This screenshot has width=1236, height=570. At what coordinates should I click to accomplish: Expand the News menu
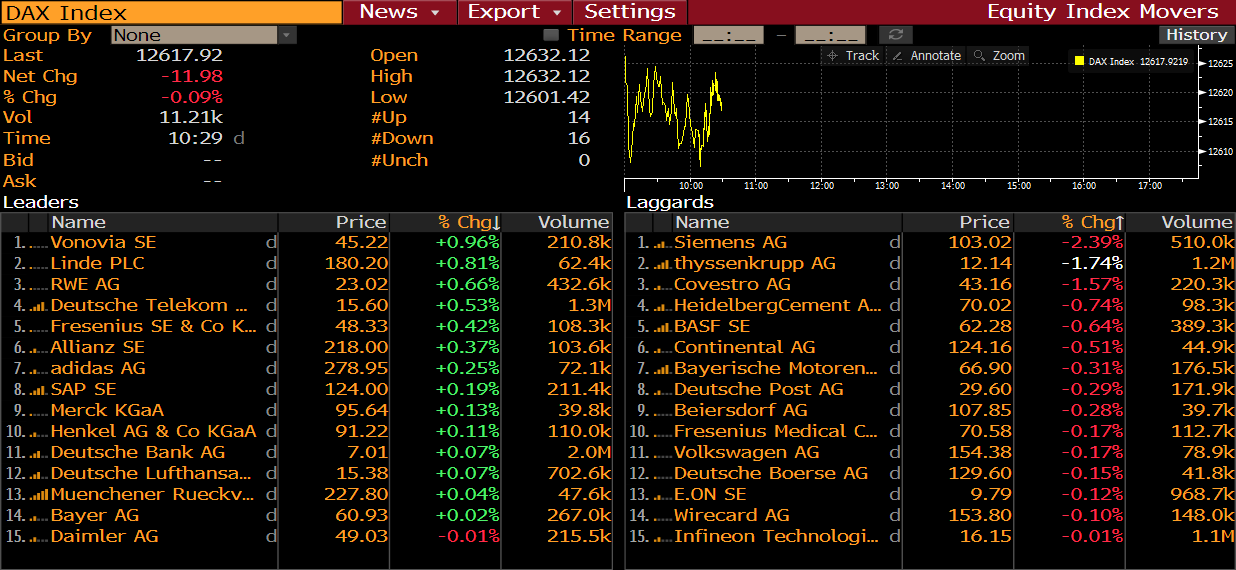click(x=399, y=12)
